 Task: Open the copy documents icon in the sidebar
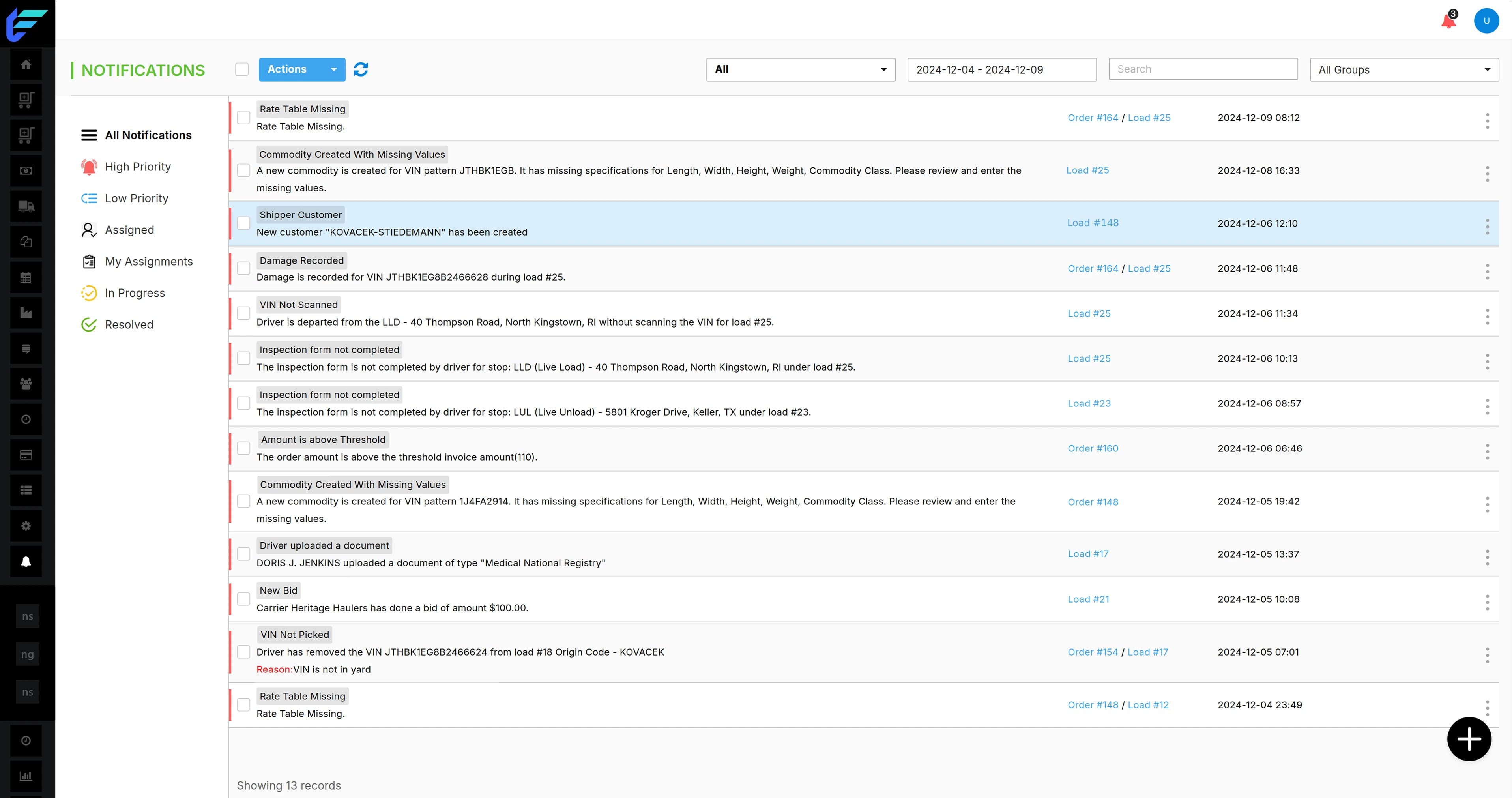[26, 242]
